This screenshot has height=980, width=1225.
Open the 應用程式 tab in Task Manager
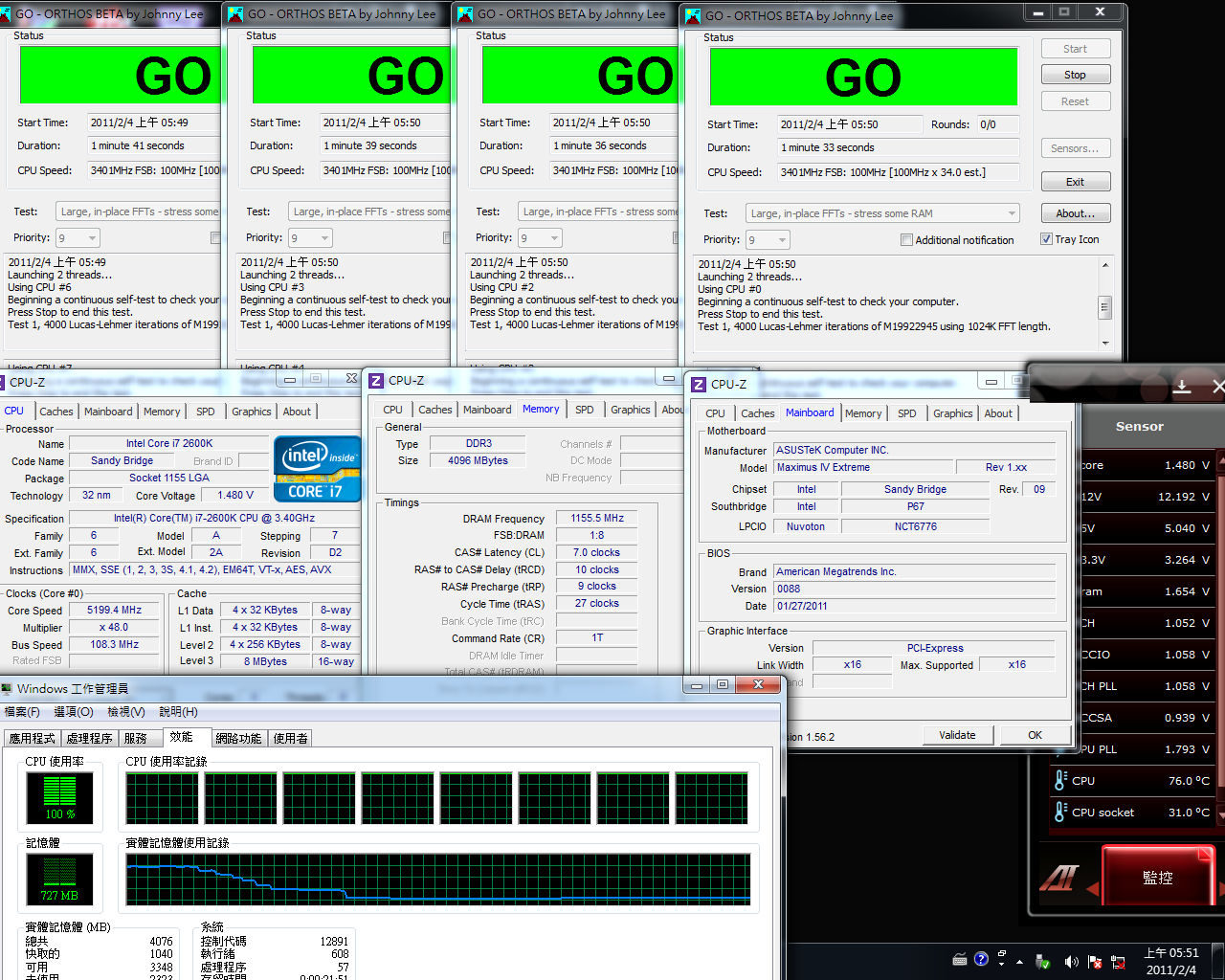(x=32, y=738)
